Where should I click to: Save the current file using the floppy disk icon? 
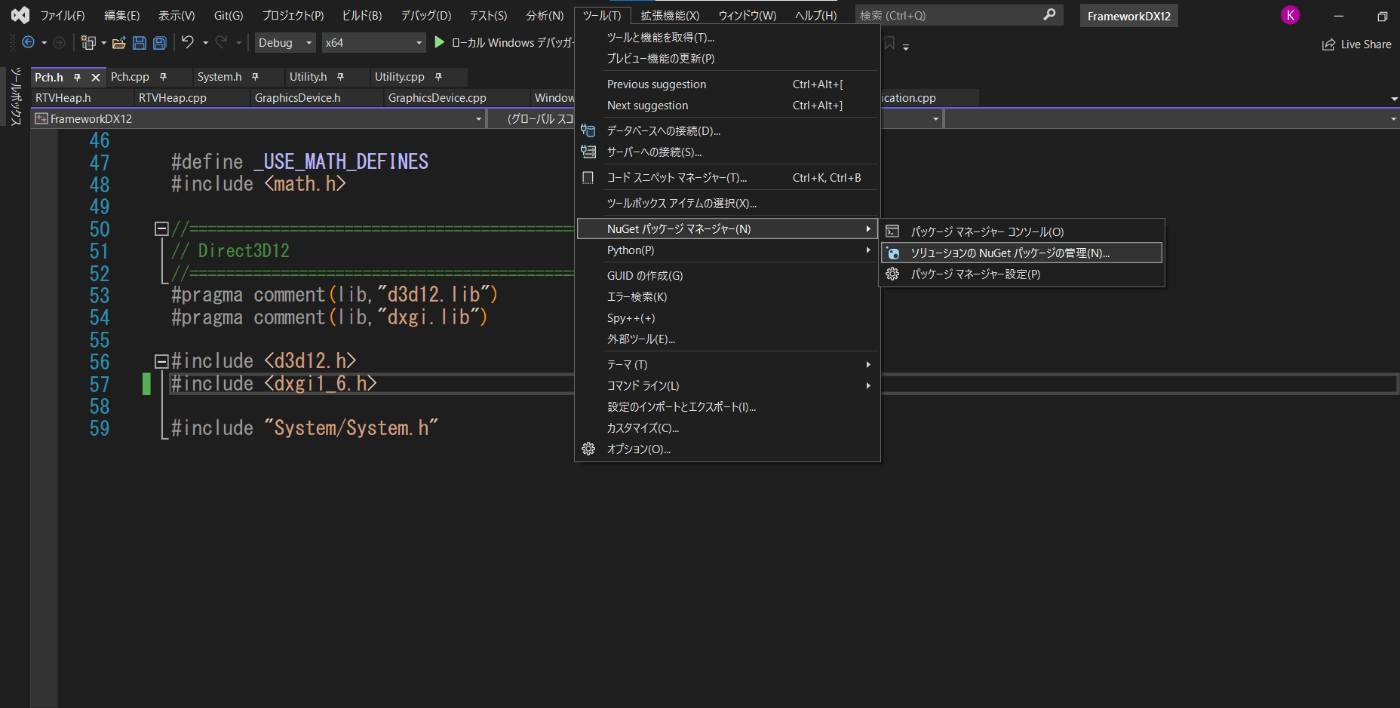[x=140, y=42]
